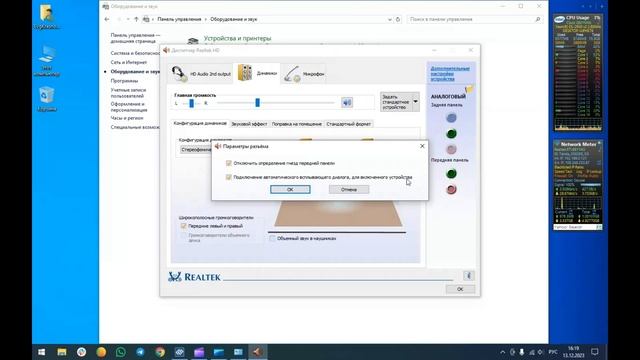Open the taskbar clock showing the date
This screenshot has width=640, height=360.
coord(573,352)
